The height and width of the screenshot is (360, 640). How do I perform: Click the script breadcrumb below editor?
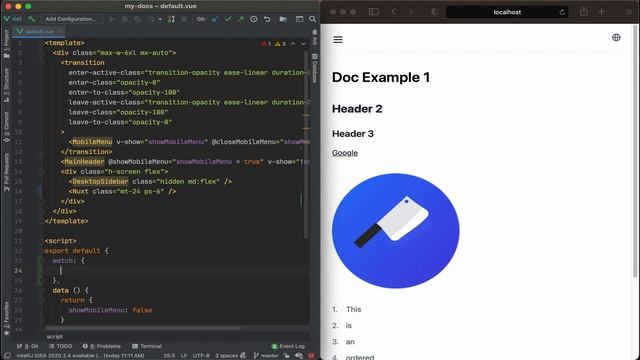coord(54,337)
